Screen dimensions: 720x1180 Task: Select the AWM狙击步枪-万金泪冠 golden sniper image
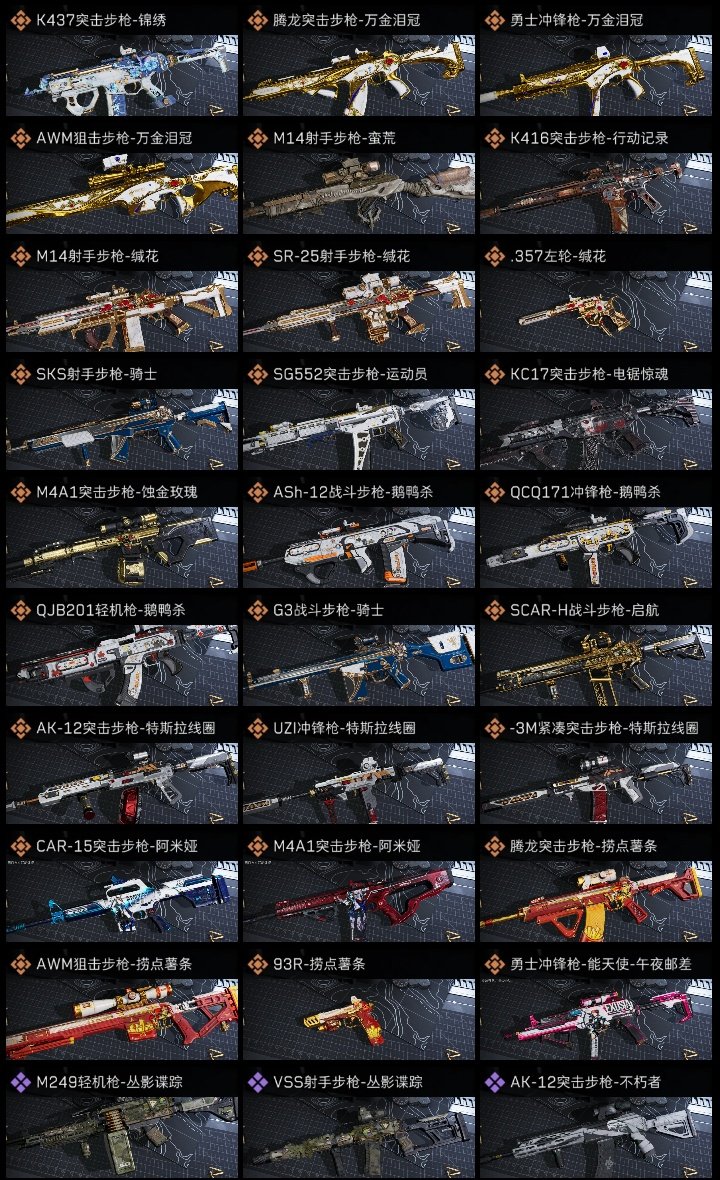122,193
